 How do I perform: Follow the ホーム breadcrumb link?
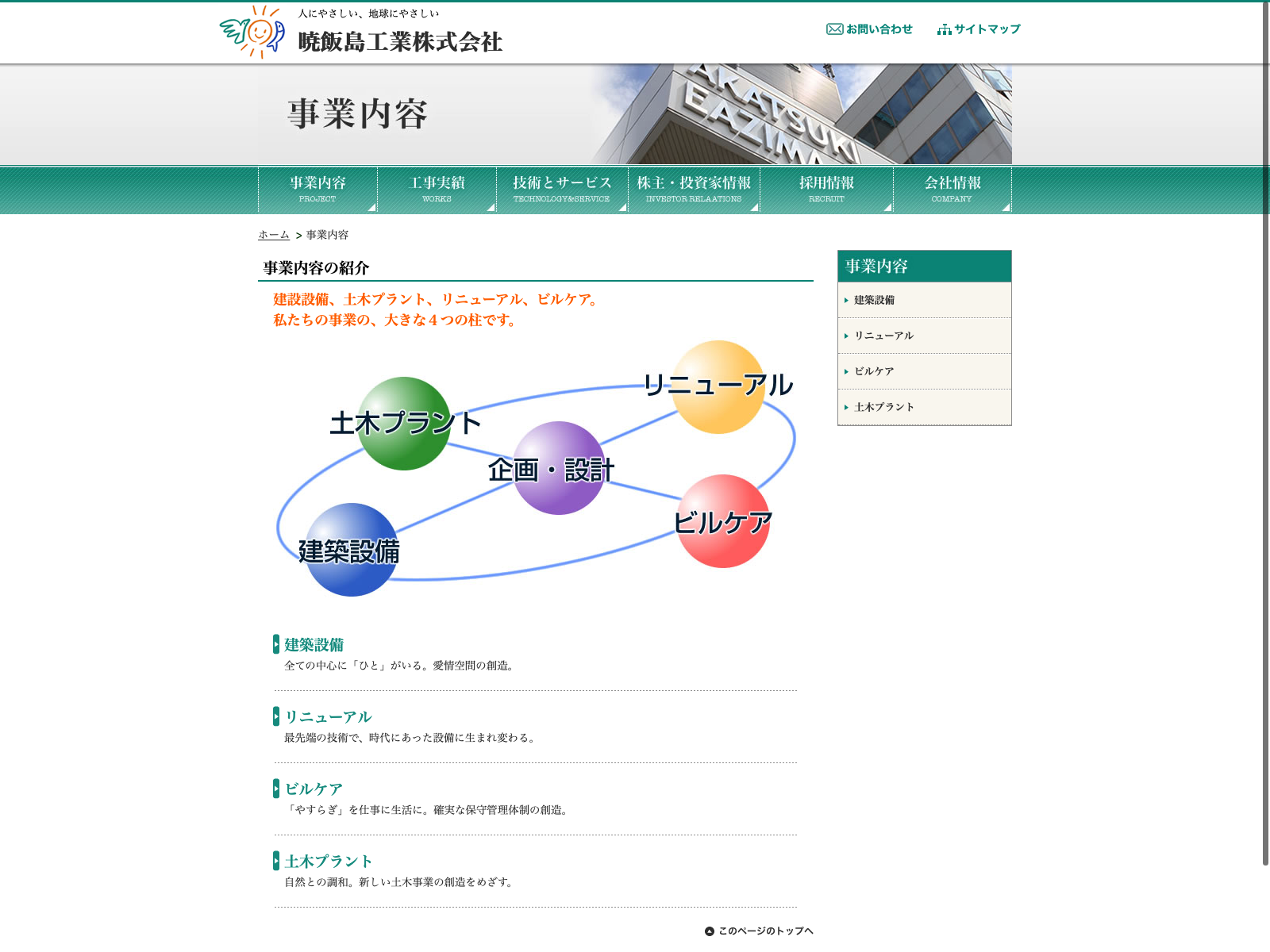[x=274, y=235]
